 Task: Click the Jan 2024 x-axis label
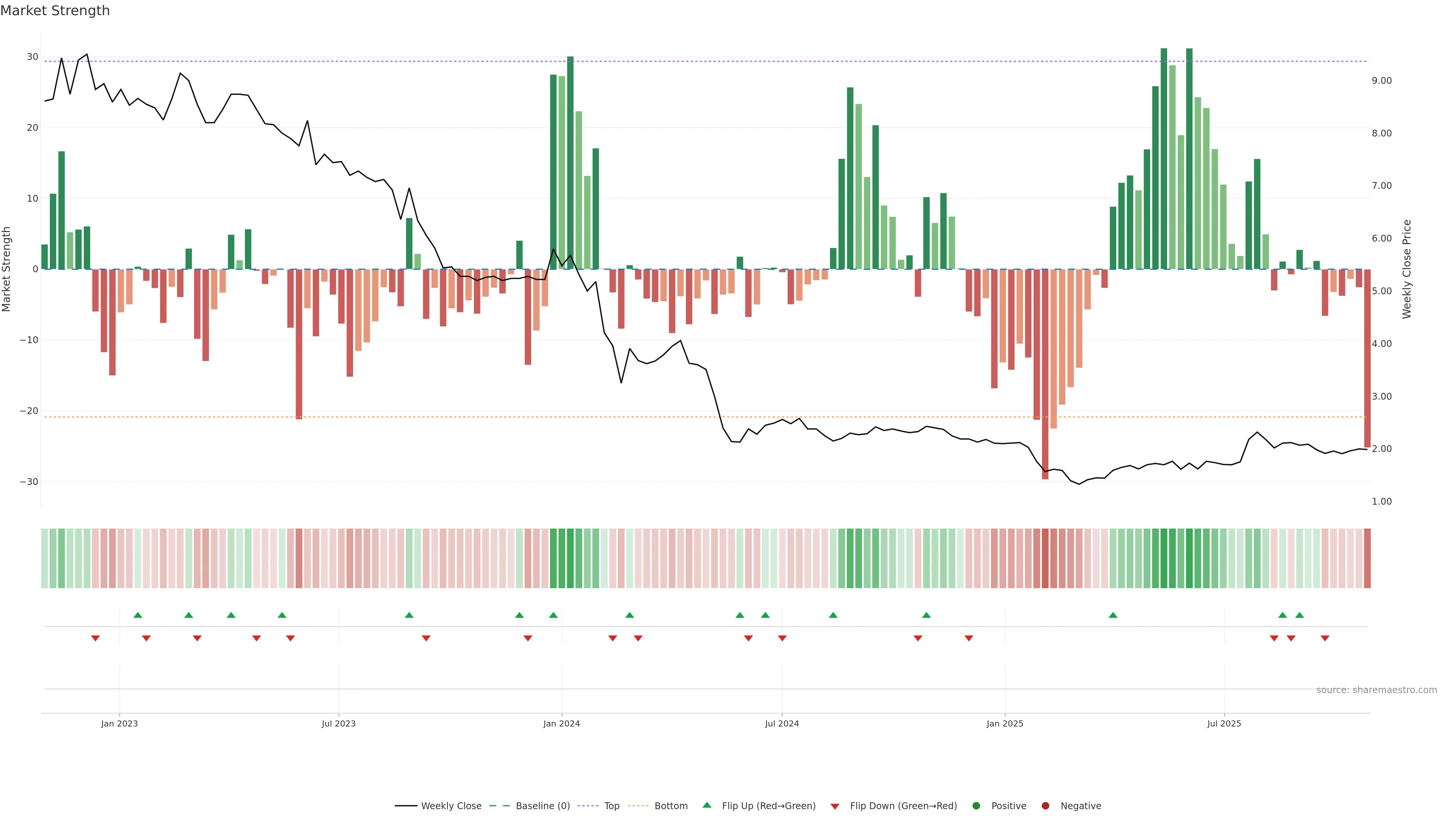tap(561, 723)
